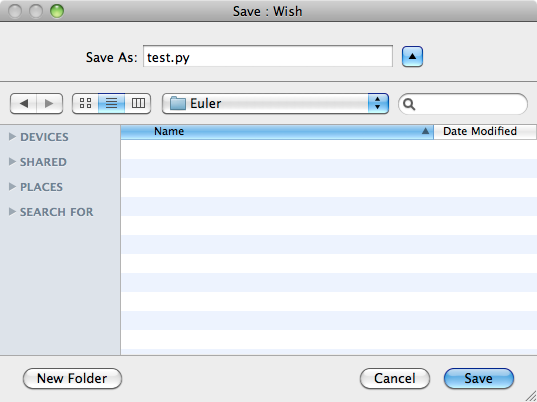
Task: Switch to column view mode
Action: coord(138,103)
